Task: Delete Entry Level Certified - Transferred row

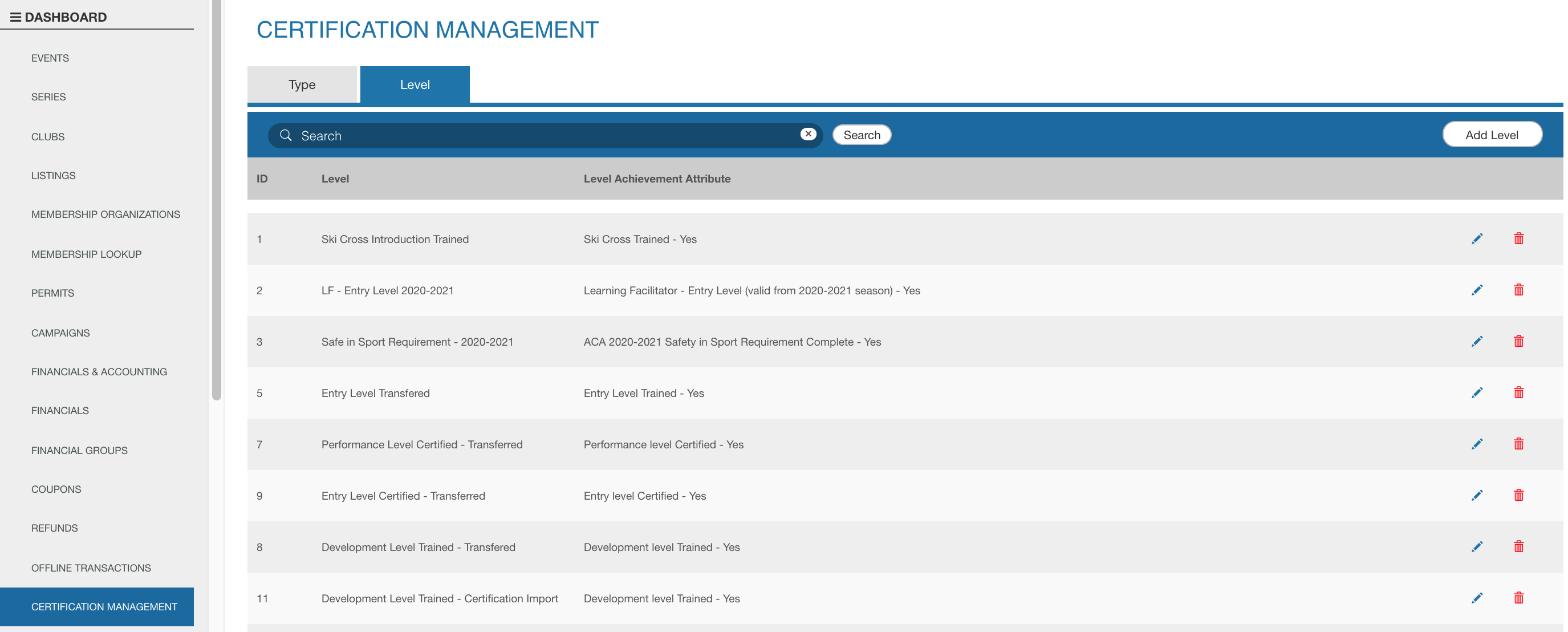Action: tap(1519, 495)
